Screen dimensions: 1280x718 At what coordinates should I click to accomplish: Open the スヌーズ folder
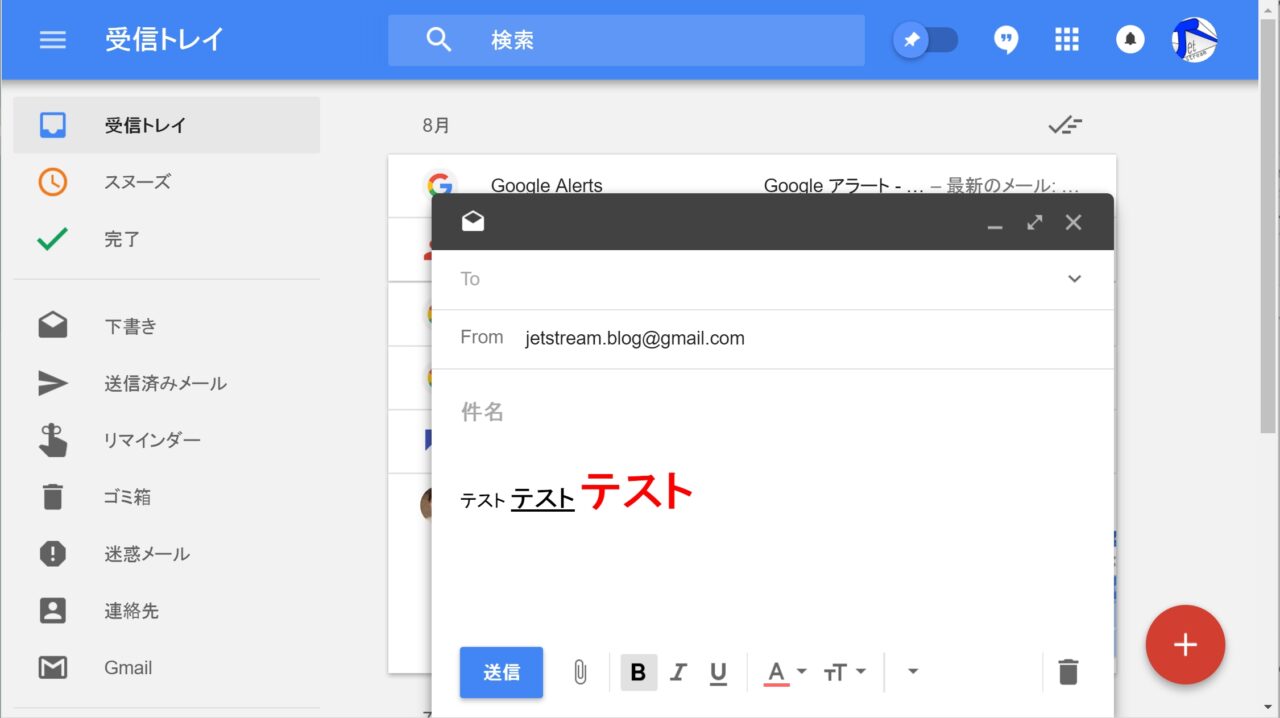137,182
